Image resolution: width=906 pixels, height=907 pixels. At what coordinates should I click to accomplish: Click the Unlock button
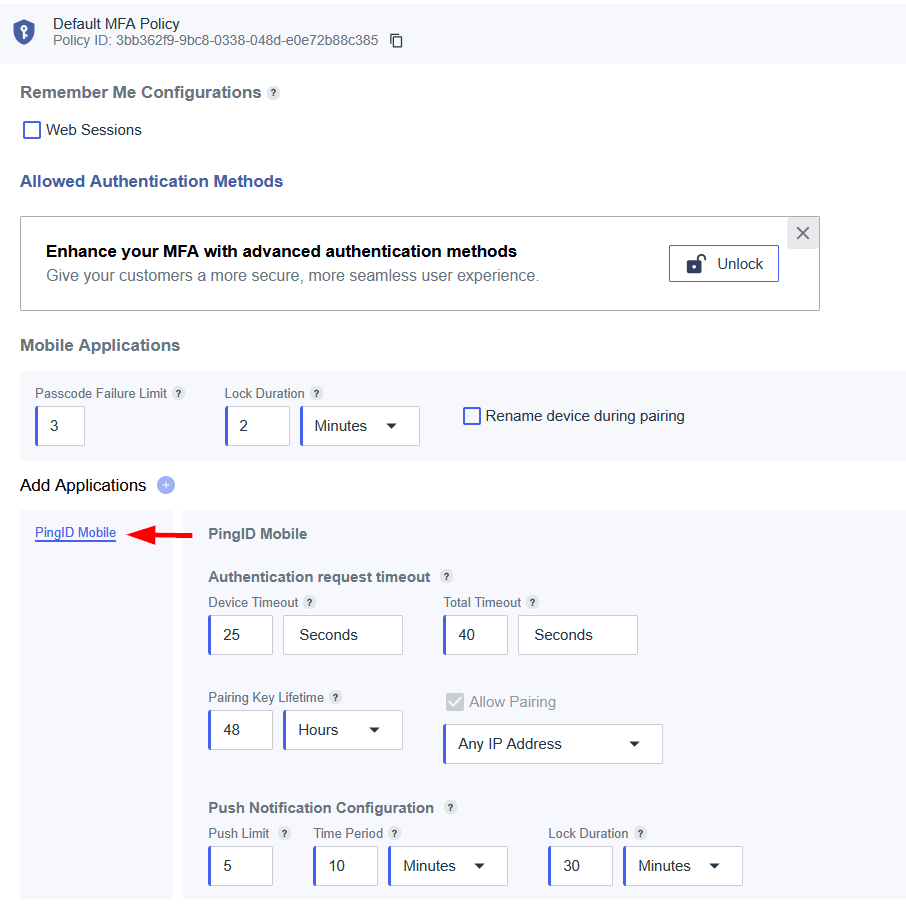coord(723,264)
